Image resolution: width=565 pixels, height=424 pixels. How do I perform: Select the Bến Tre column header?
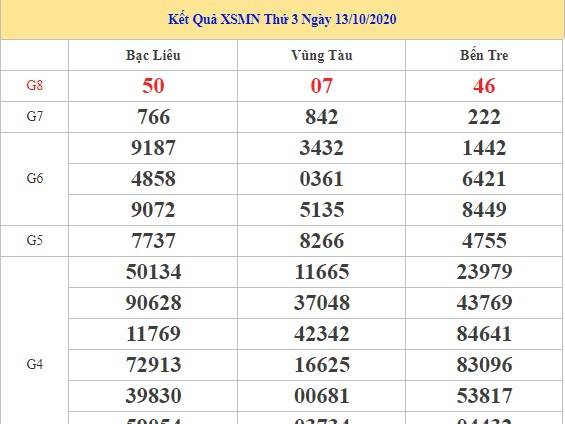point(484,55)
